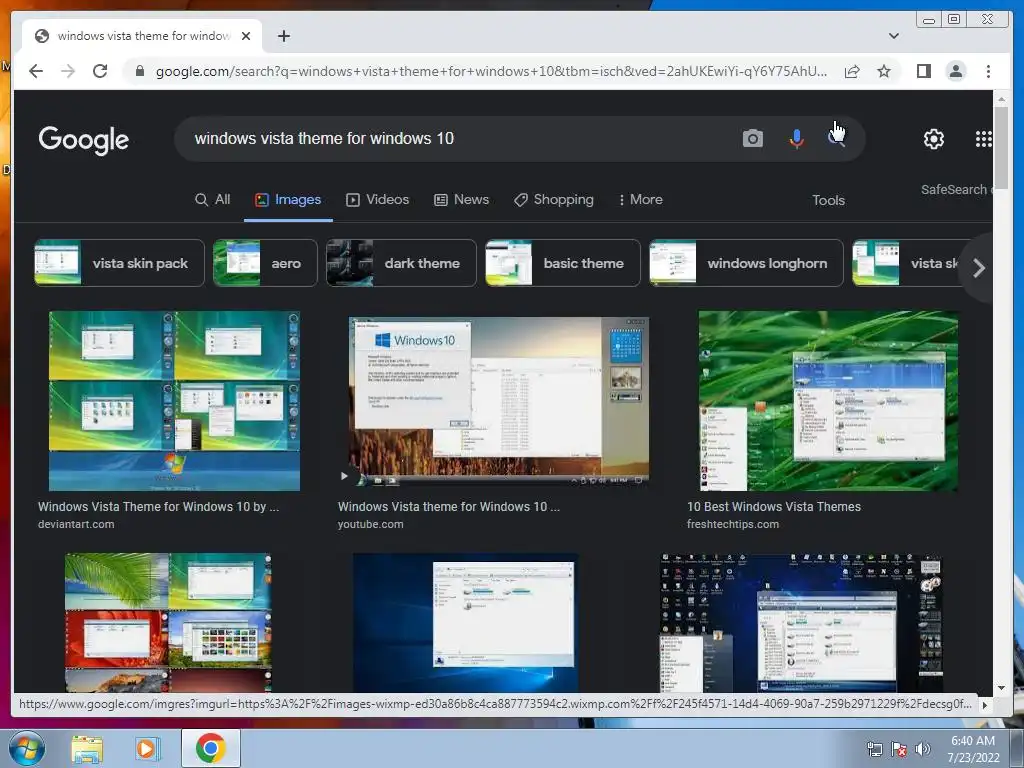Click the browser forward arrow
The image size is (1024, 768).
[68, 71]
